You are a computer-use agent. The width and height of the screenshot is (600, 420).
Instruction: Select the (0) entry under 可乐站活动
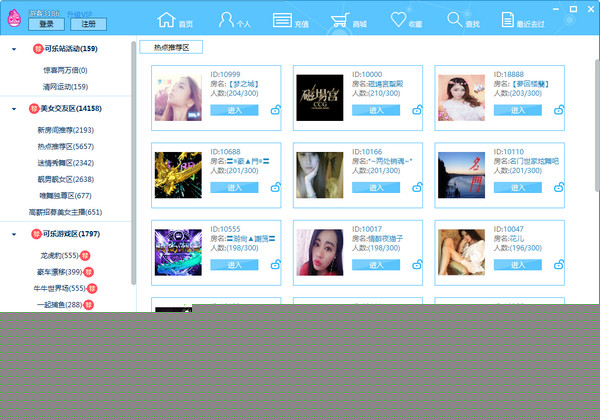point(65,70)
